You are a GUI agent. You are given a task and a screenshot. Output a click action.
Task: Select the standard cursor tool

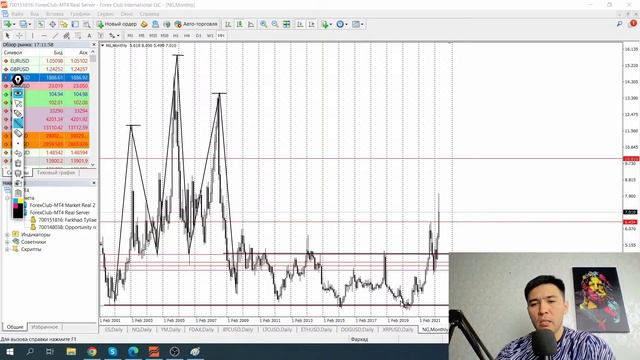[7, 36]
